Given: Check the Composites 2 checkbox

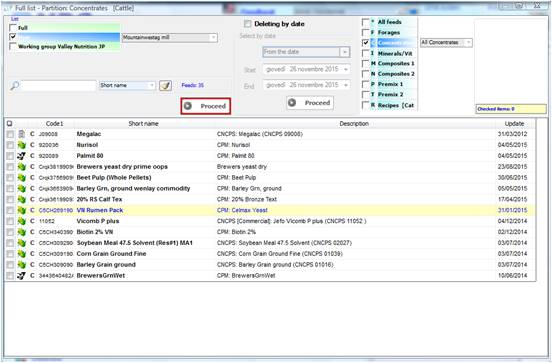Looking at the screenshot, I should pos(366,74).
